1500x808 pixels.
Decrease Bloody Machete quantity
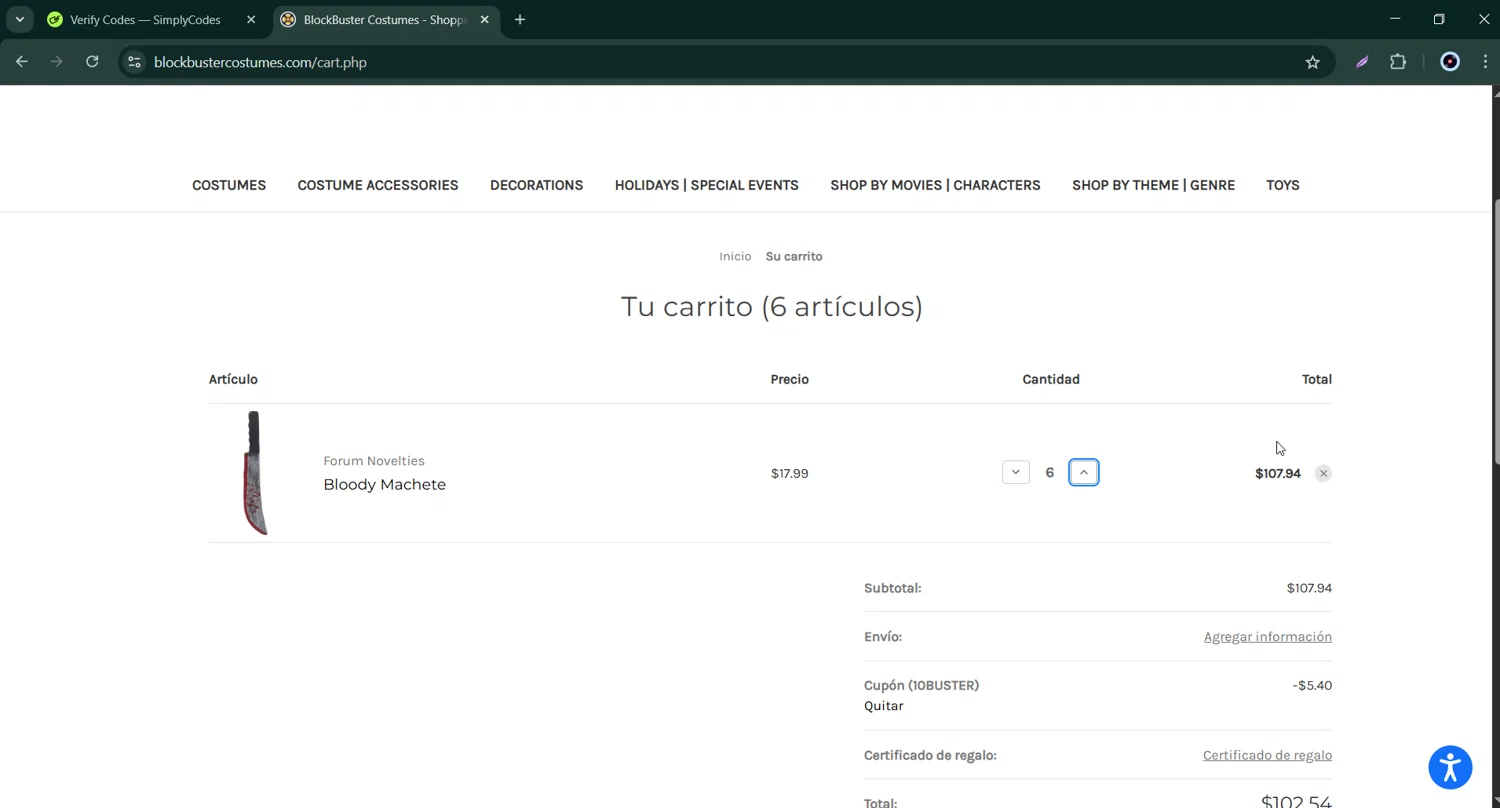click(x=1015, y=472)
